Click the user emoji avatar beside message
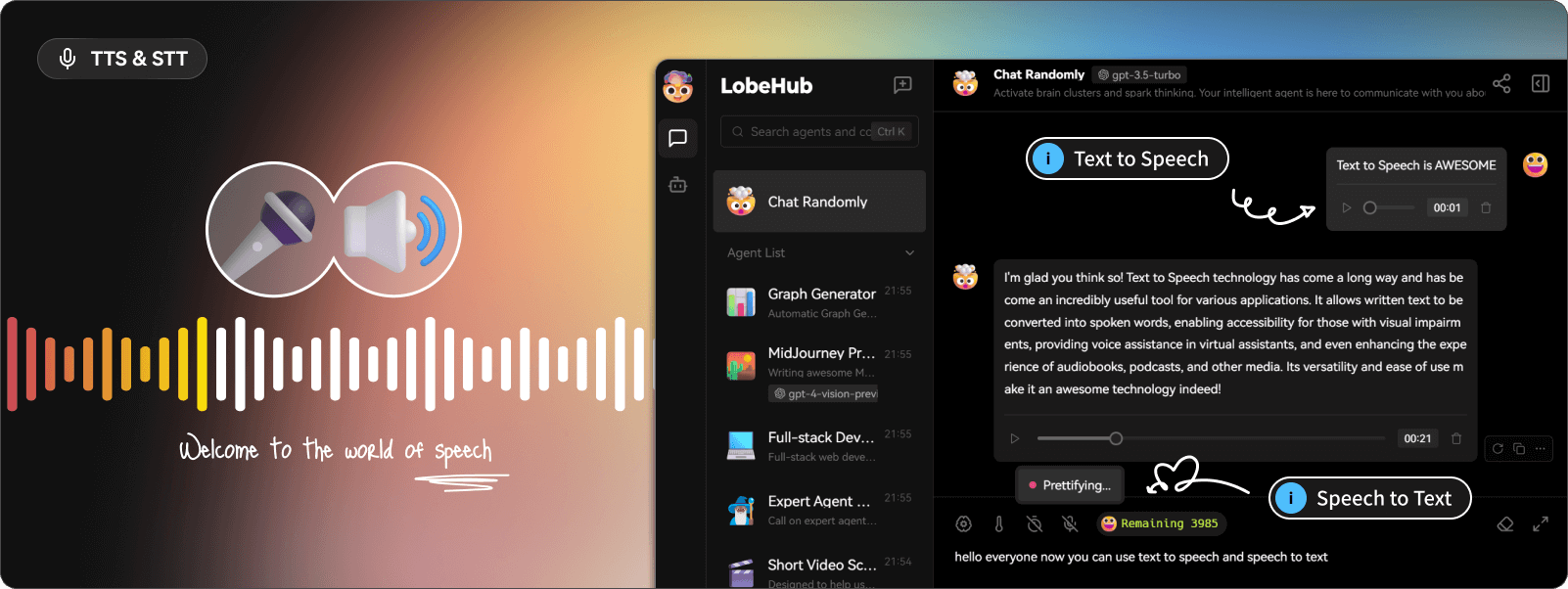The image size is (1568, 589). (1535, 164)
